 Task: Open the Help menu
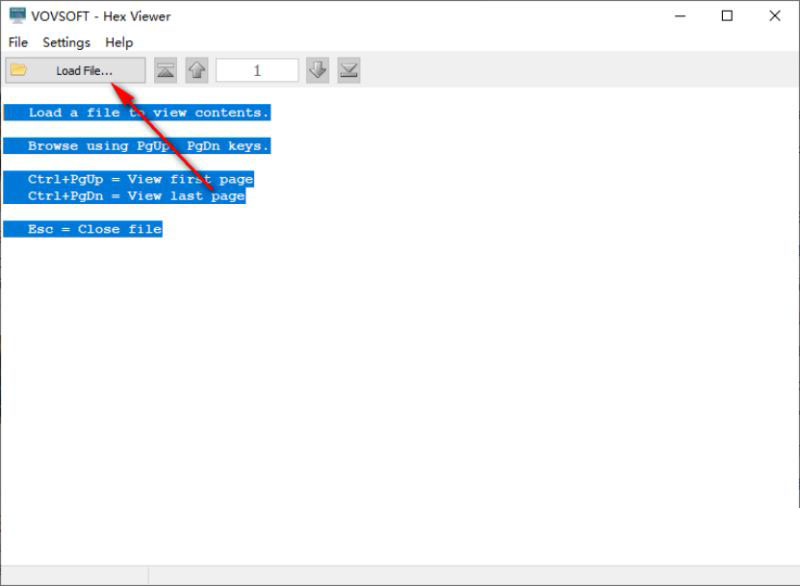click(119, 42)
